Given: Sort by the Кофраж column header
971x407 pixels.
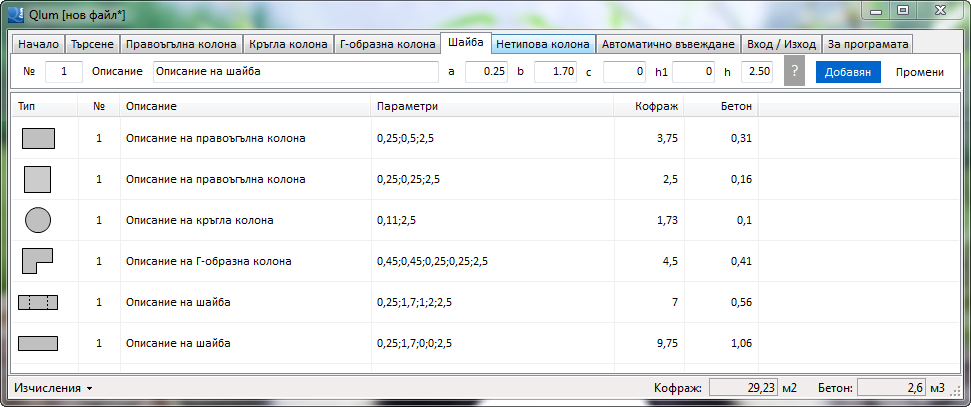Looking at the screenshot, I should tap(658, 106).
